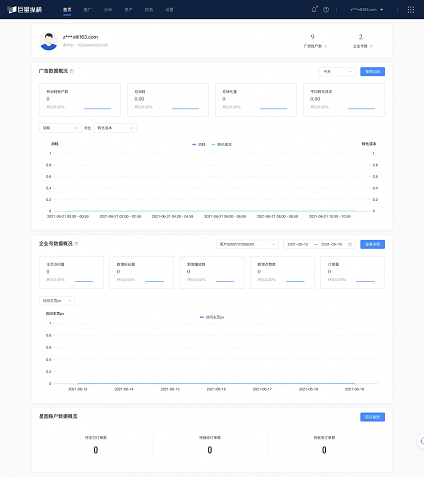Open the 今天 time range dropdown
This screenshot has height=477, width=424.
tap(337, 72)
